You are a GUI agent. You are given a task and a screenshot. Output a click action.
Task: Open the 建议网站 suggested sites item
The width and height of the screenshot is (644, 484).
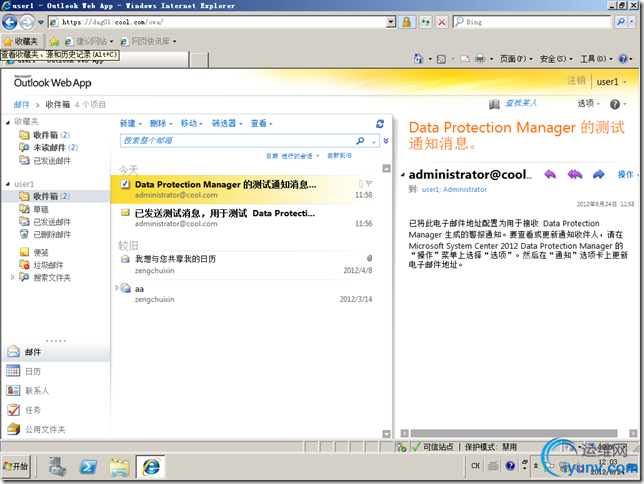[89, 41]
